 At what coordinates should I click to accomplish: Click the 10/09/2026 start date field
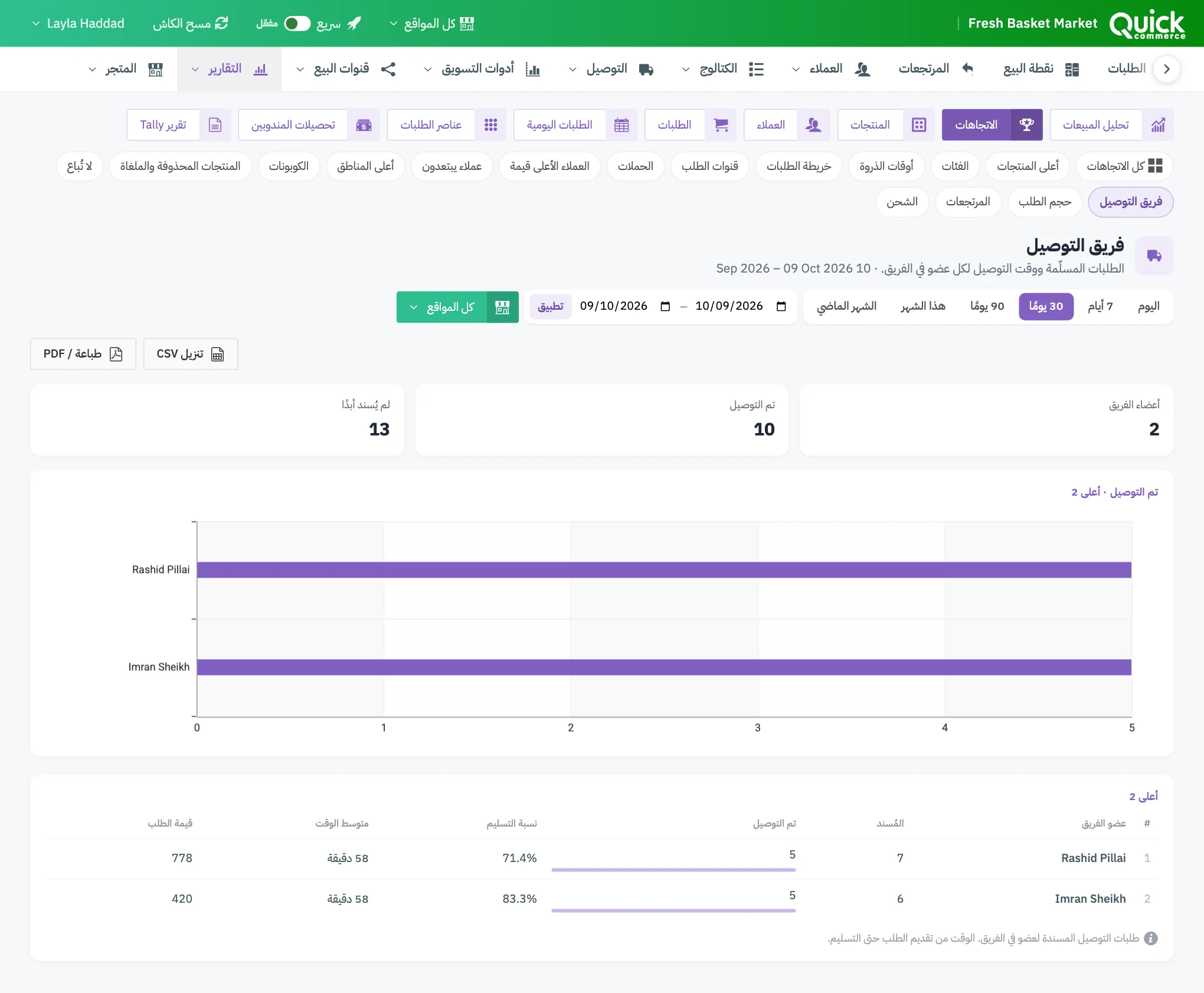741,306
